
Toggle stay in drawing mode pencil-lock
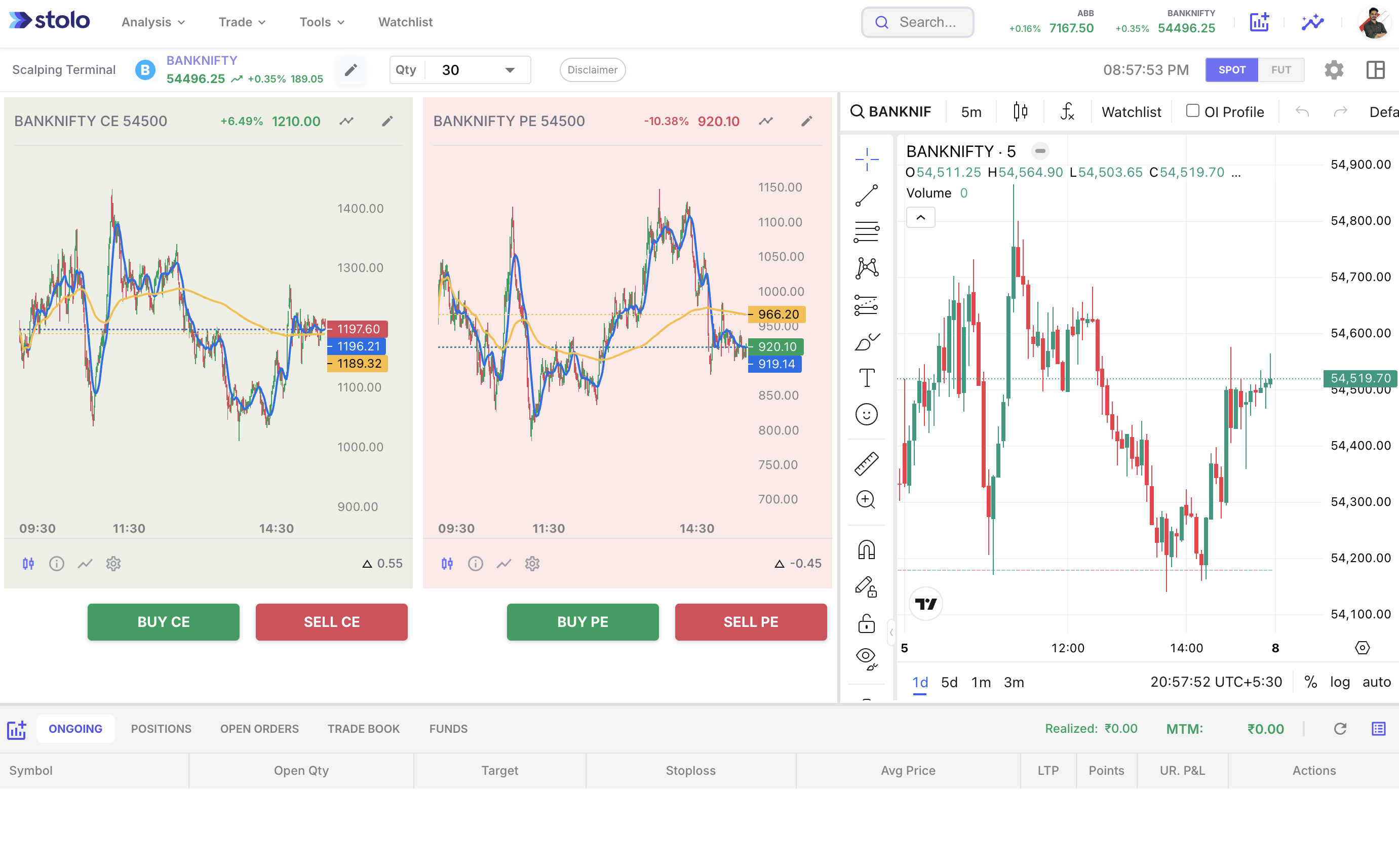(x=866, y=587)
